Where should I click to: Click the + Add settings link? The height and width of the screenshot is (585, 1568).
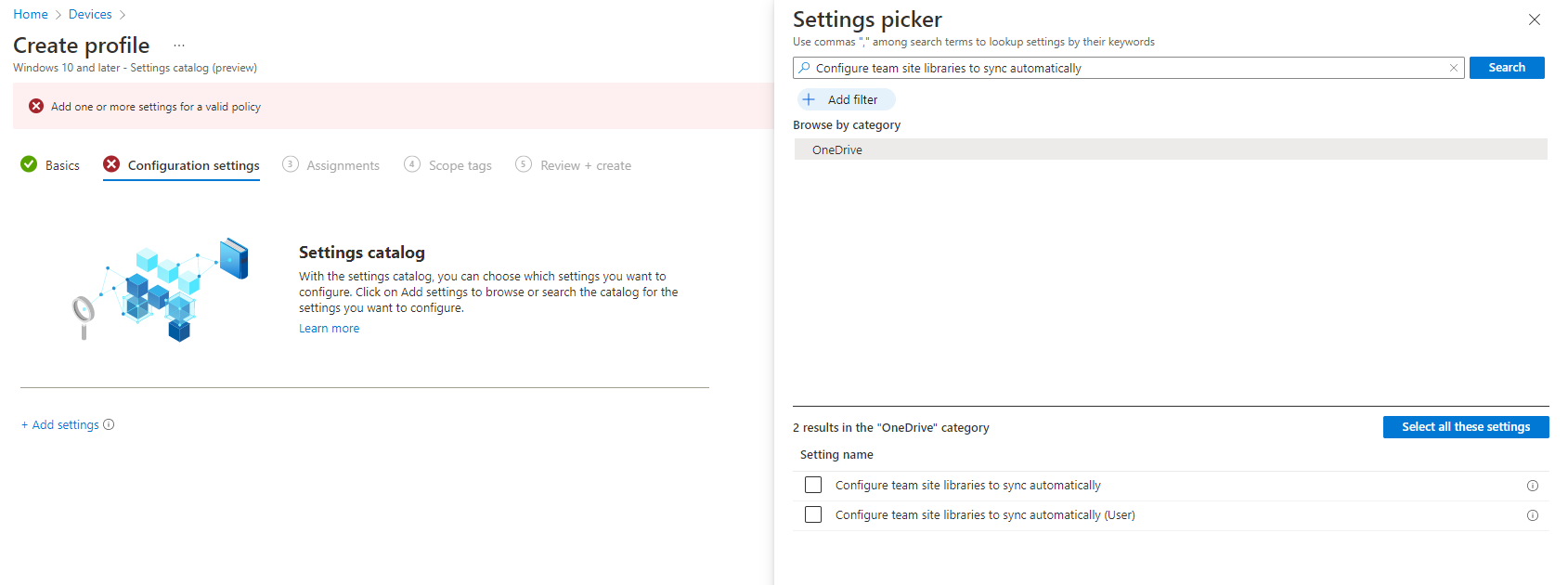[x=60, y=425]
